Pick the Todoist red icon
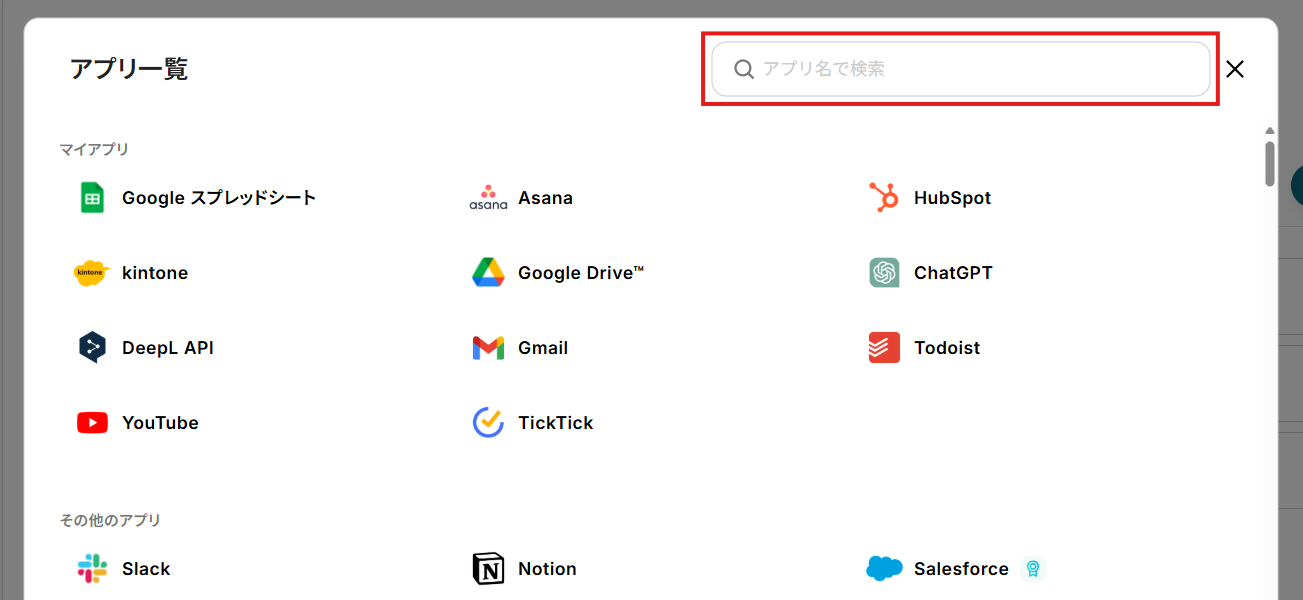The image size is (1303, 600). 884,348
